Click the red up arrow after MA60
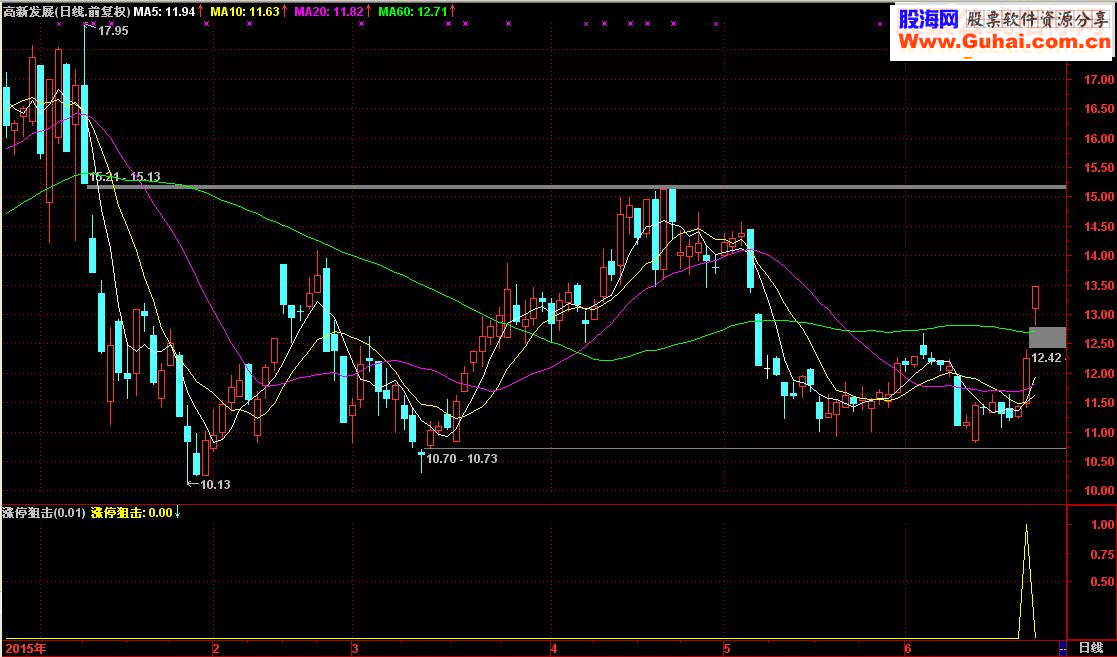Viewport: 1117px width, 657px height. tap(453, 11)
